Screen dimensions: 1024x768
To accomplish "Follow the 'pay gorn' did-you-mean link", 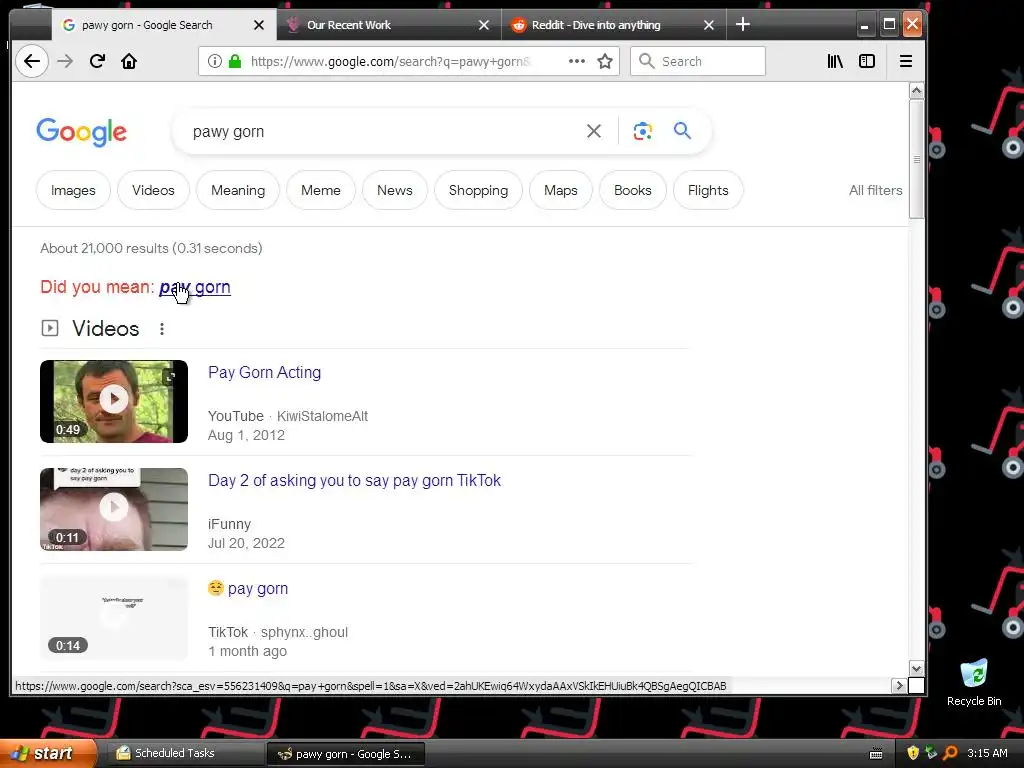I will tap(195, 287).
